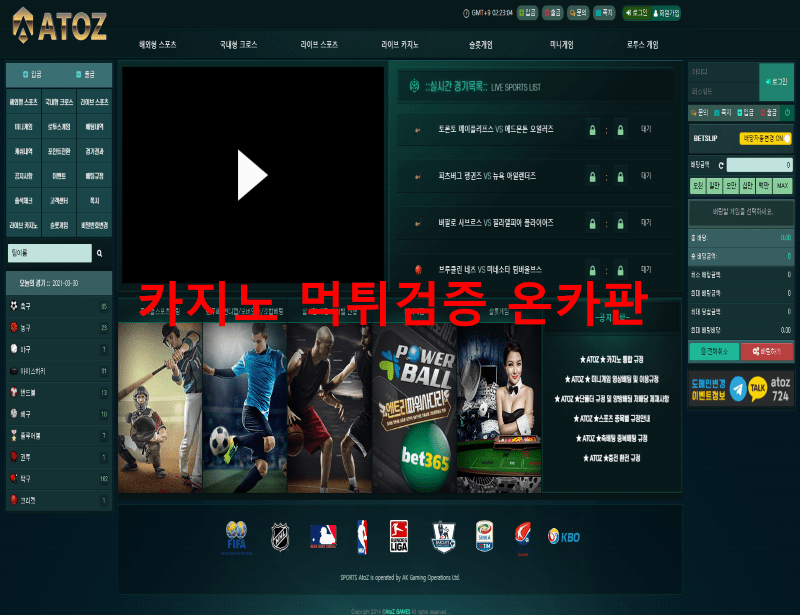The height and width of the screenshot is (615, 800).
Task: Select the soccer ball 축구 sport row
Action: point(59,306)
